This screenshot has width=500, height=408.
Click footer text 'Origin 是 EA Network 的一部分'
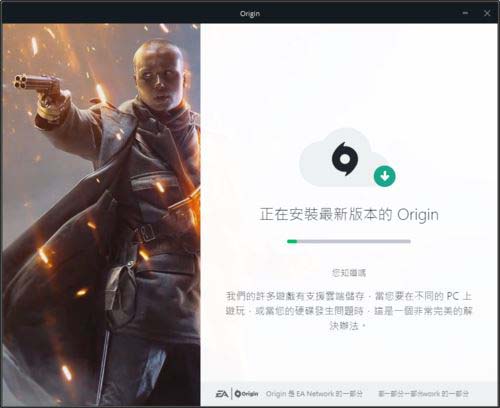tap(314, 394)
